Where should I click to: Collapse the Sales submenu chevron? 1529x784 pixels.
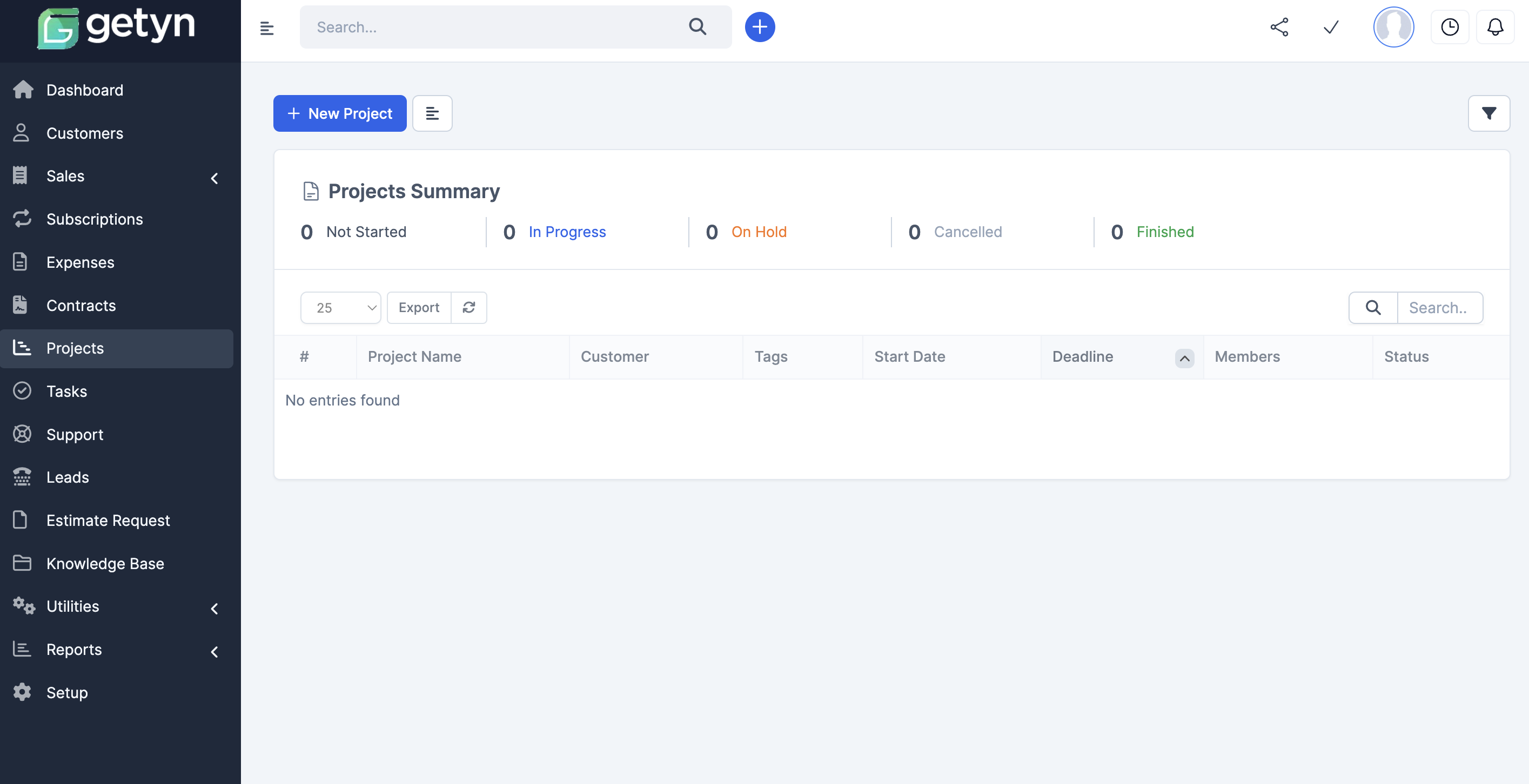[x=213, y=179]
